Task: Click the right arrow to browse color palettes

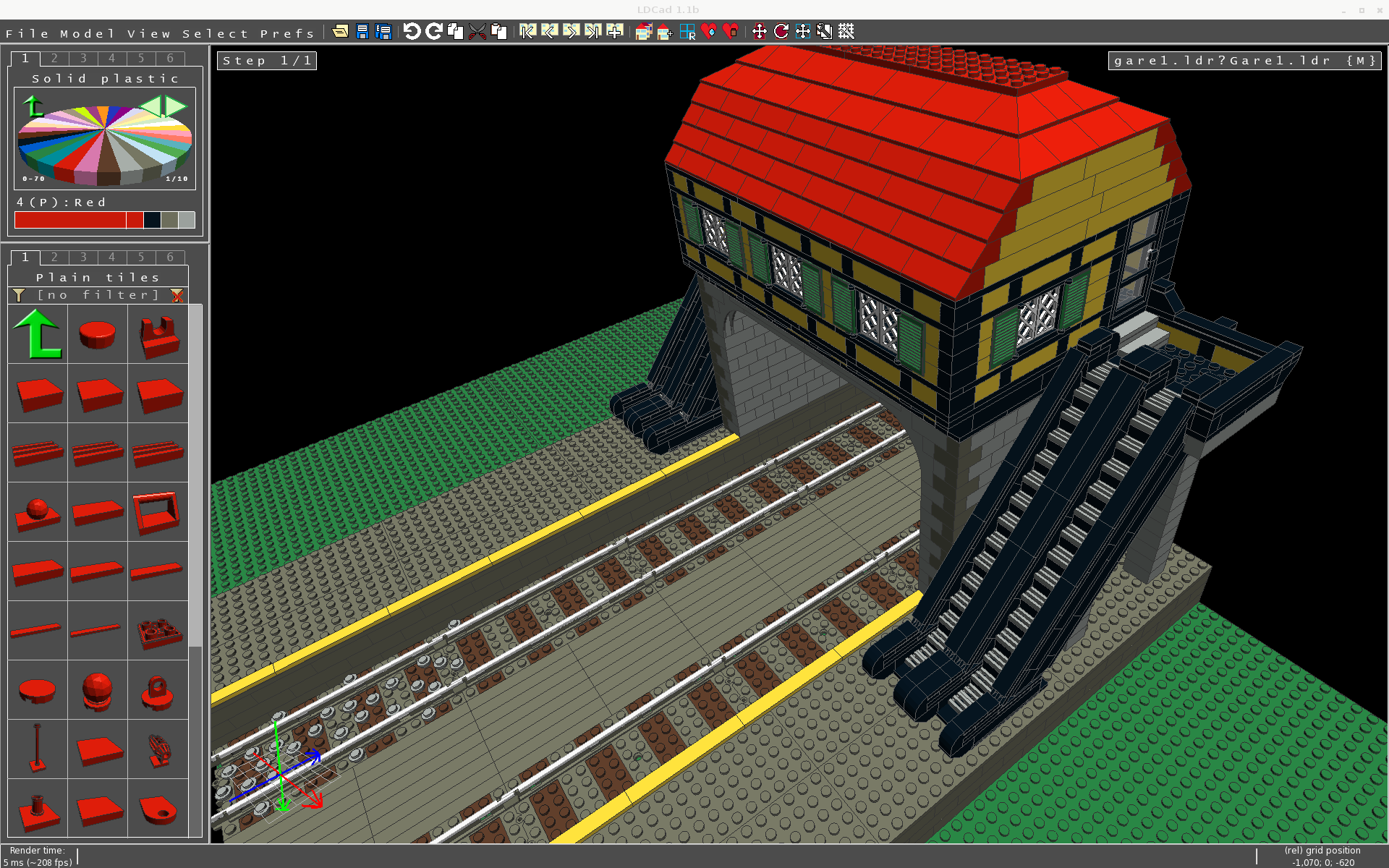Action: (x=176, y=106)
